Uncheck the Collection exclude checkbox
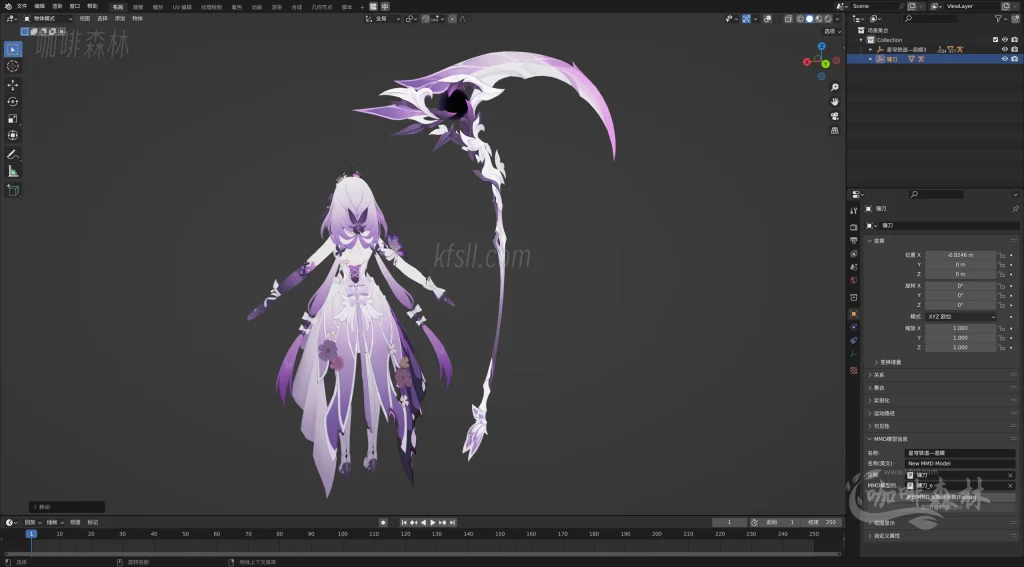 [x=995, y=40]
